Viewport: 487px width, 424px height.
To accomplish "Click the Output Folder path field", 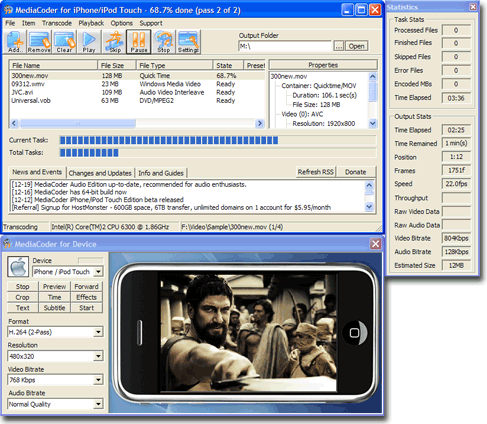I will coord(285,46).
